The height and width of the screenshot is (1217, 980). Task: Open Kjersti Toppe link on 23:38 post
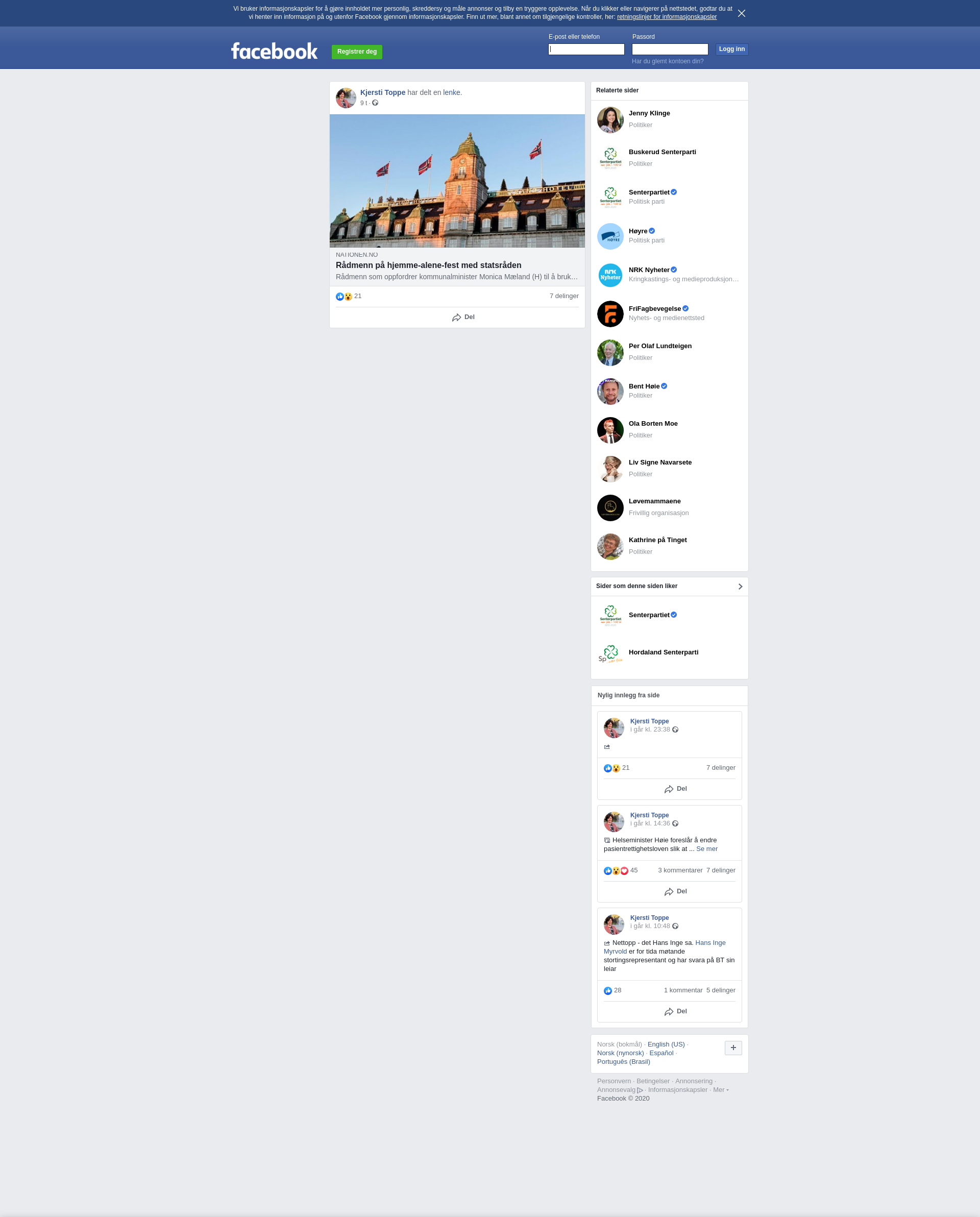[x=649, y=721]
